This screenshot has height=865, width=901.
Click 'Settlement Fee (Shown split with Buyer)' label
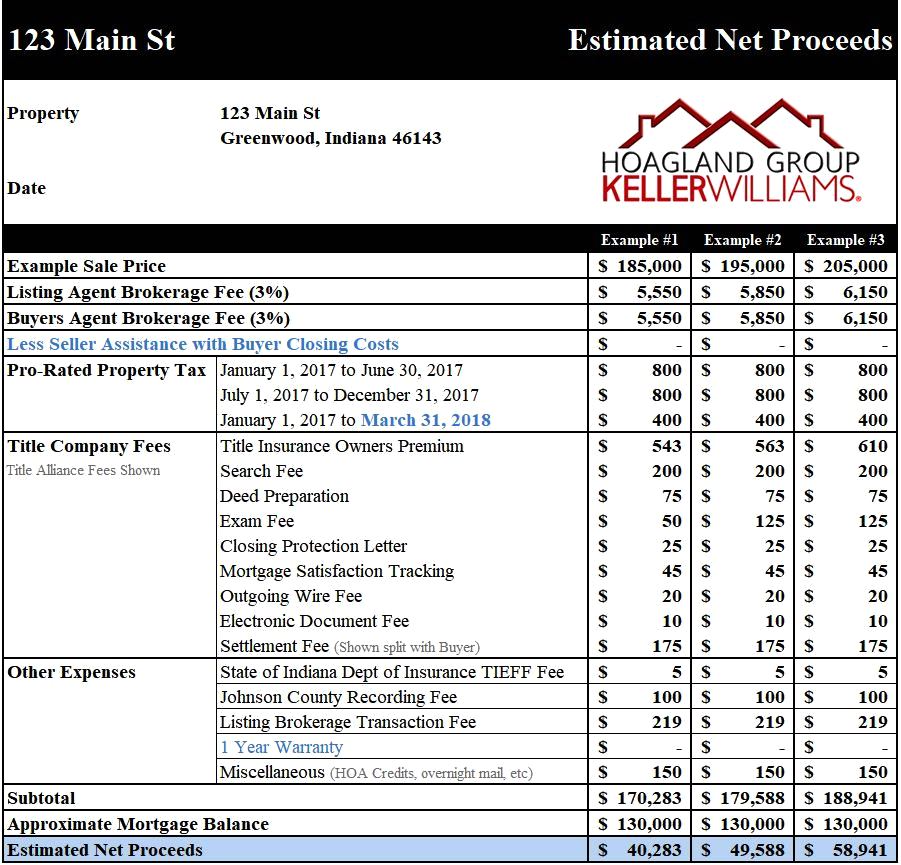click(x=350, y=647)
